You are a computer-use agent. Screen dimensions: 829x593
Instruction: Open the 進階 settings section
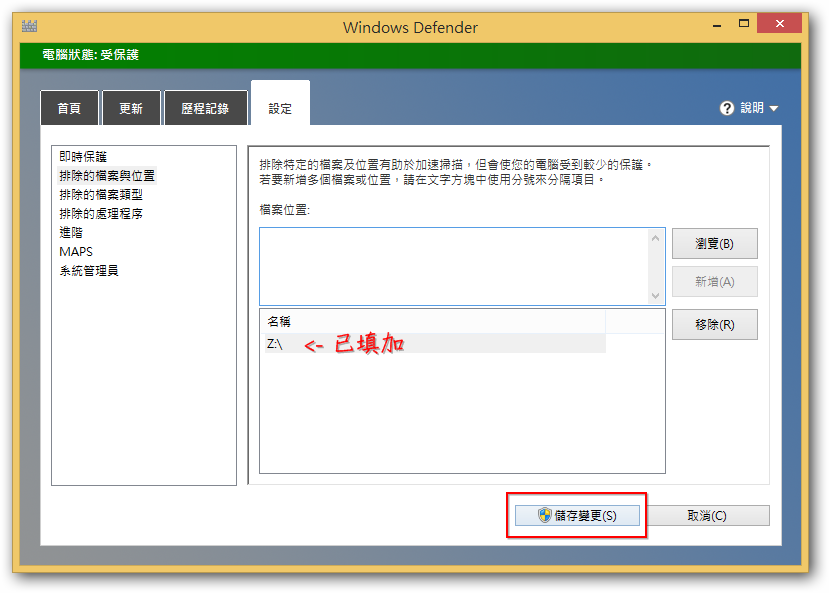coord(71,233)
